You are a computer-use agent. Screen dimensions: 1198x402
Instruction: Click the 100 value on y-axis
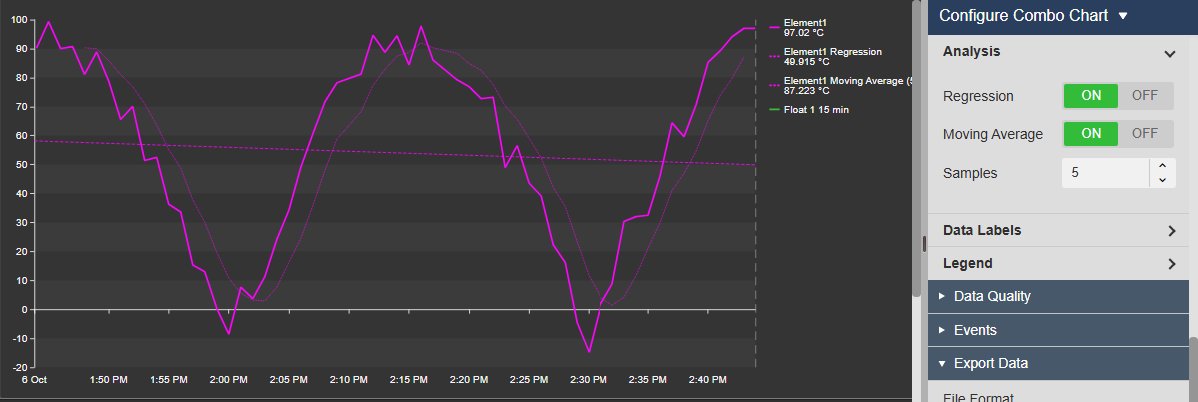pos(20,20)
